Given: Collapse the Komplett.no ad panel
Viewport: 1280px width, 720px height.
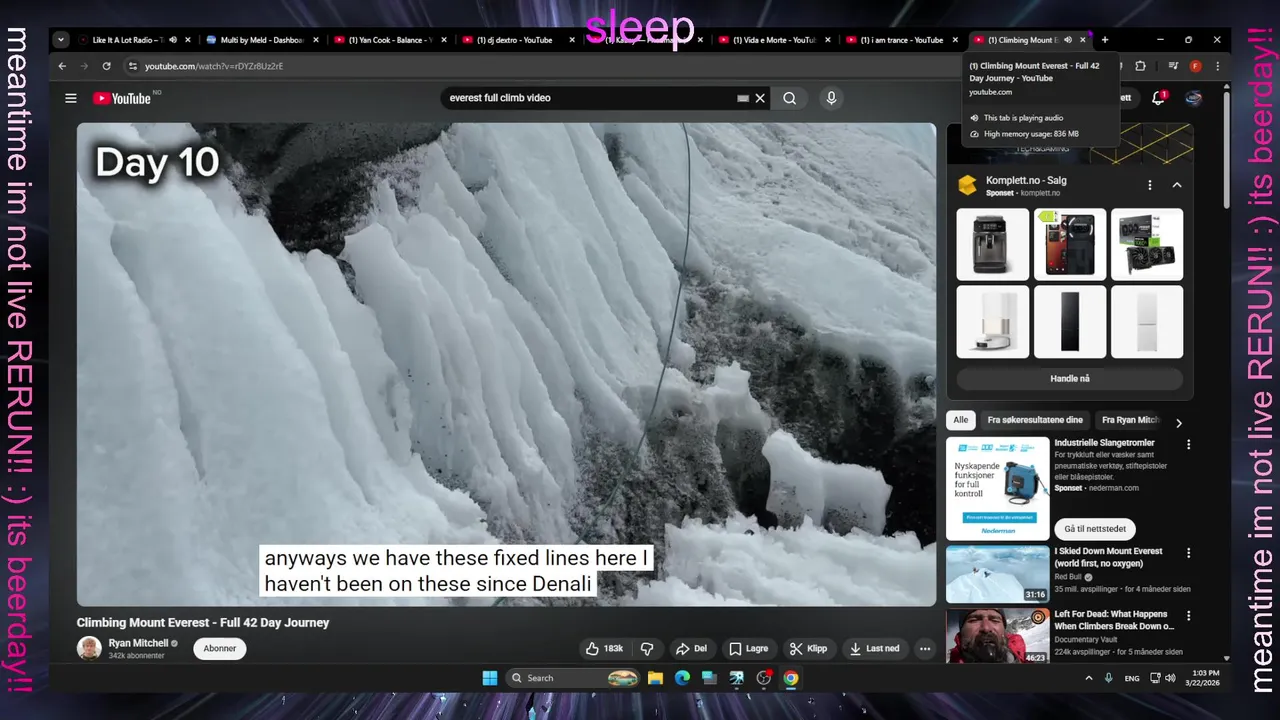Looking at the screenshot, I should pos(1177,185).
